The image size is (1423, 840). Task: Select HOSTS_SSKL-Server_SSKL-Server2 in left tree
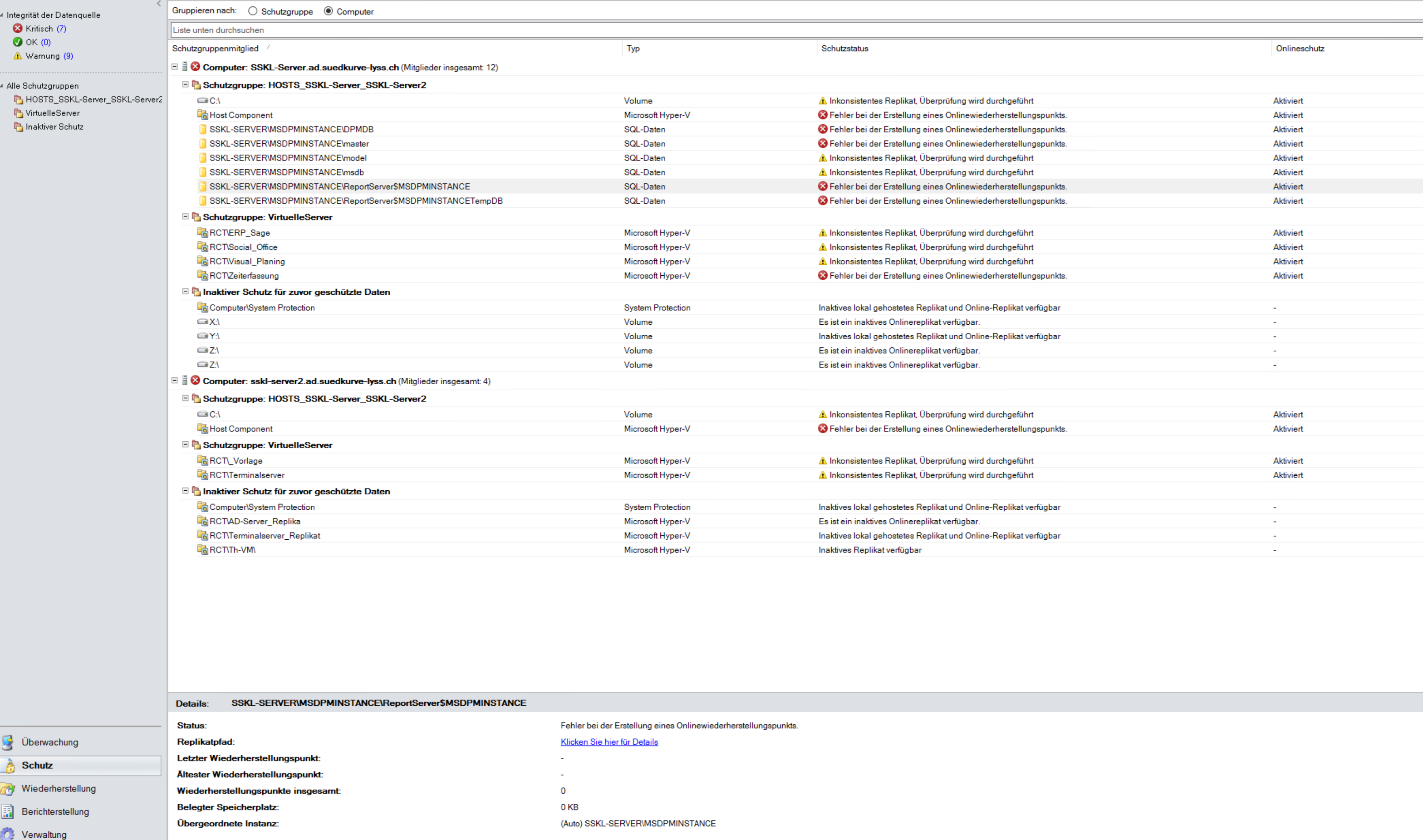coord(93,99)
